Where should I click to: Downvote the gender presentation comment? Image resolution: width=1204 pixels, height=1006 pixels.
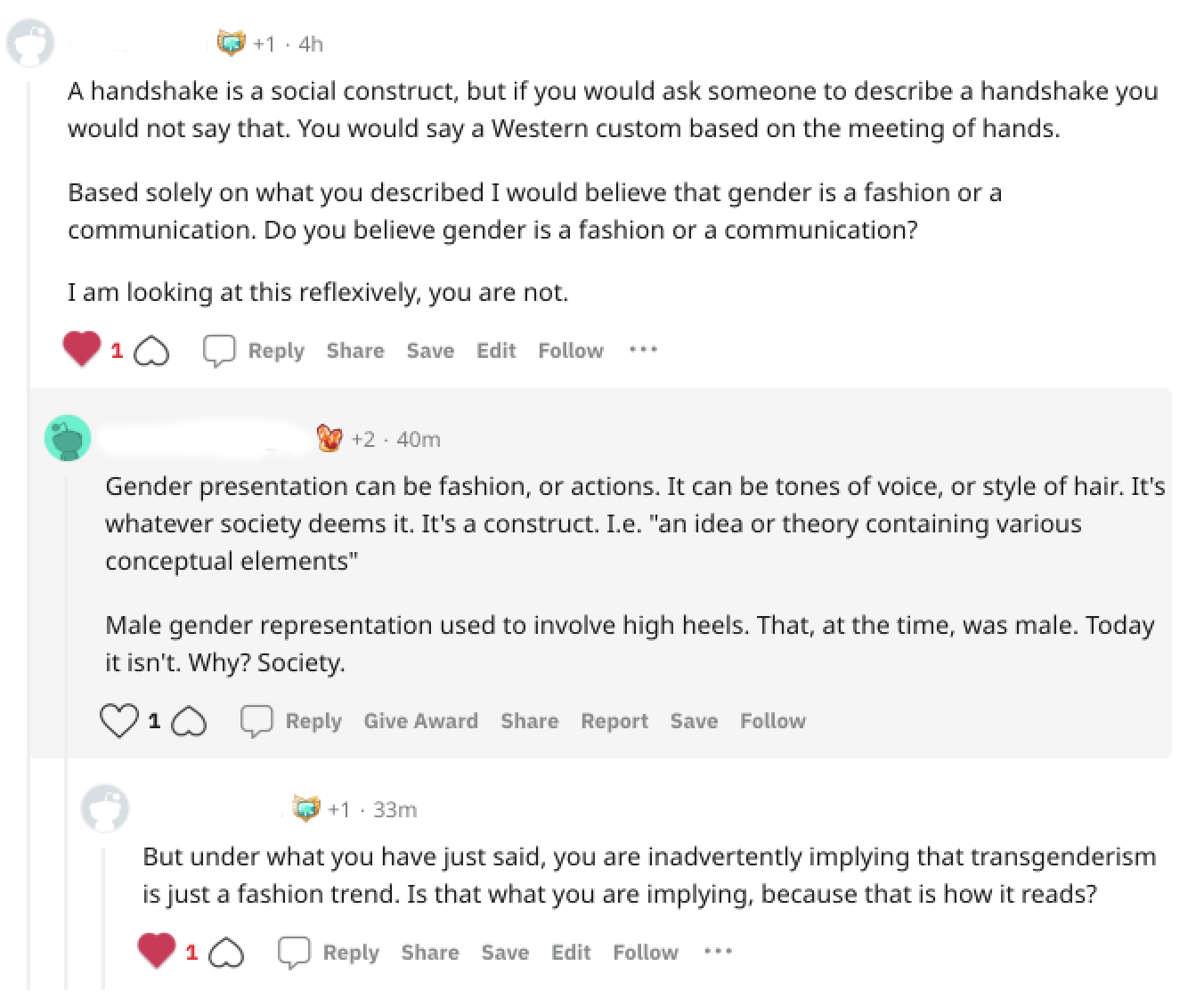189,722
